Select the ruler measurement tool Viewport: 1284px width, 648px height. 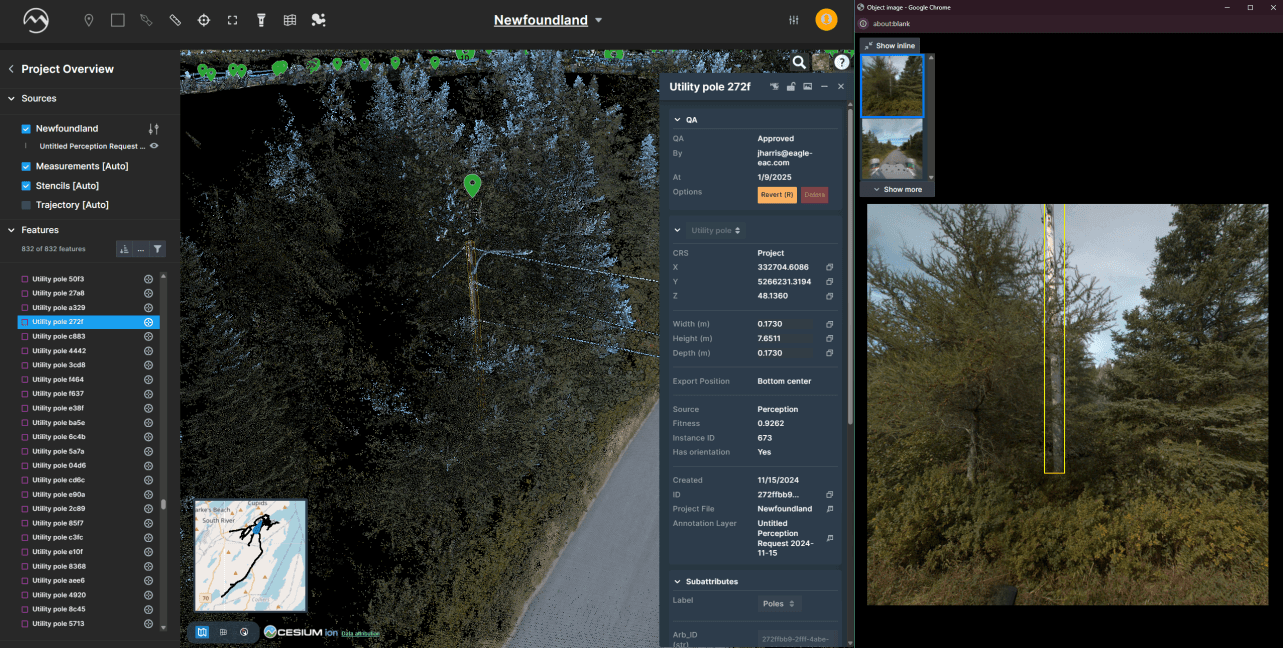point(175,20)
